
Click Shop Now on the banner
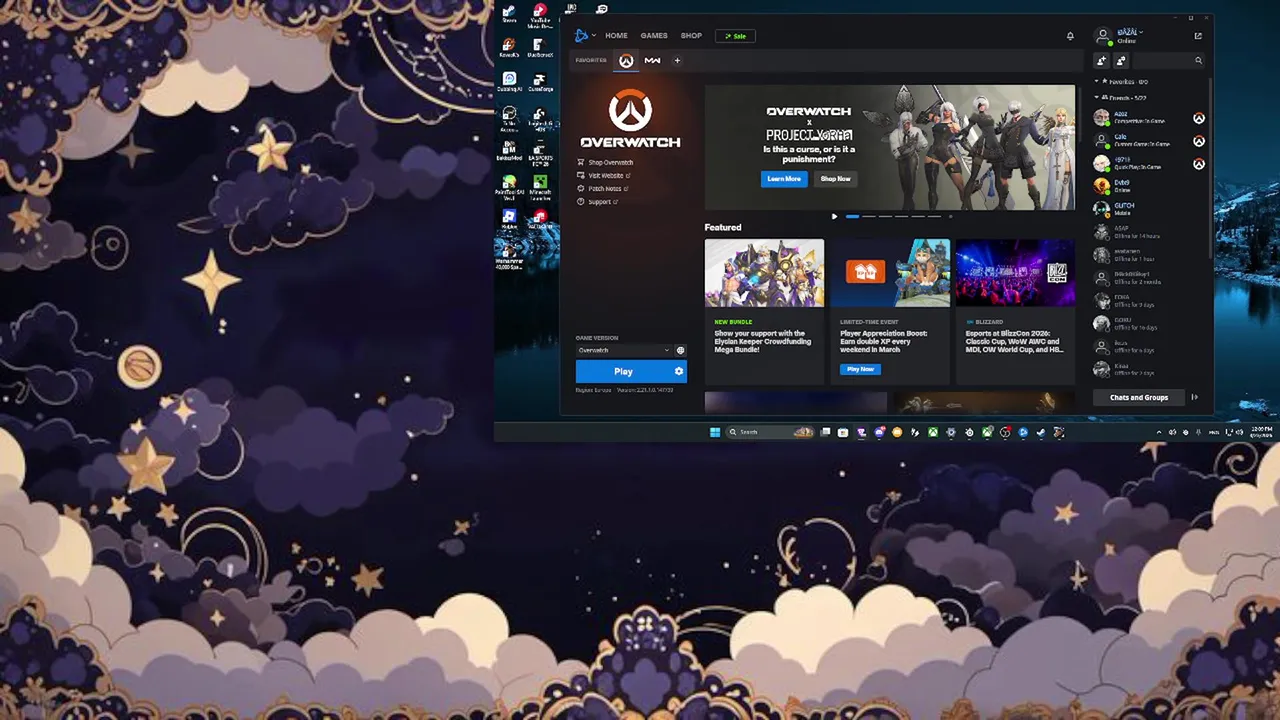click(835, 179)
